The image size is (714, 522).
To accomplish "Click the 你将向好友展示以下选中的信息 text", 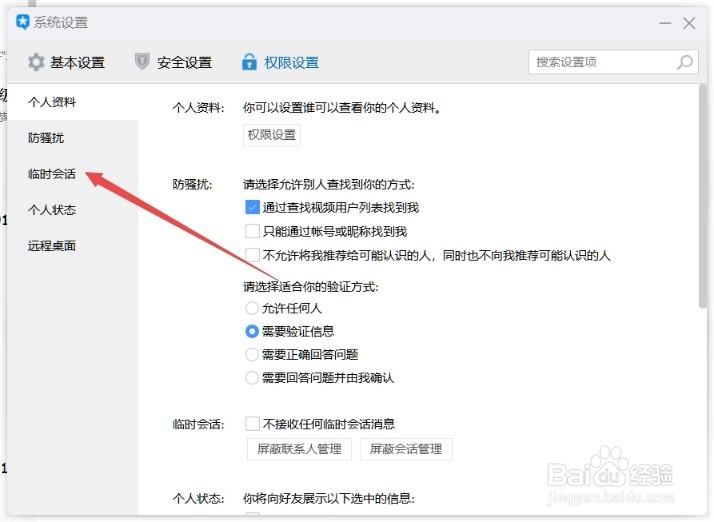I will point(329,498).
